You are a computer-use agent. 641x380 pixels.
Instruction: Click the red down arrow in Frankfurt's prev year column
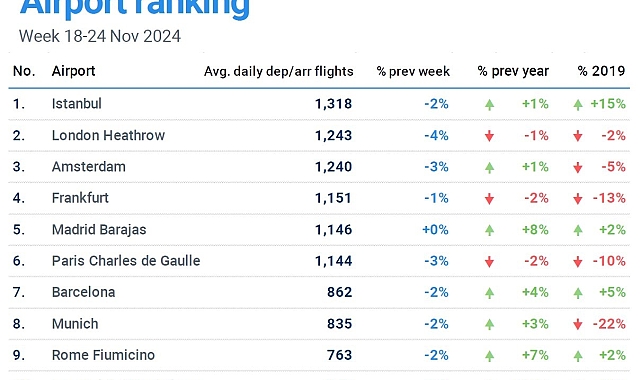(x=489, y=199)
